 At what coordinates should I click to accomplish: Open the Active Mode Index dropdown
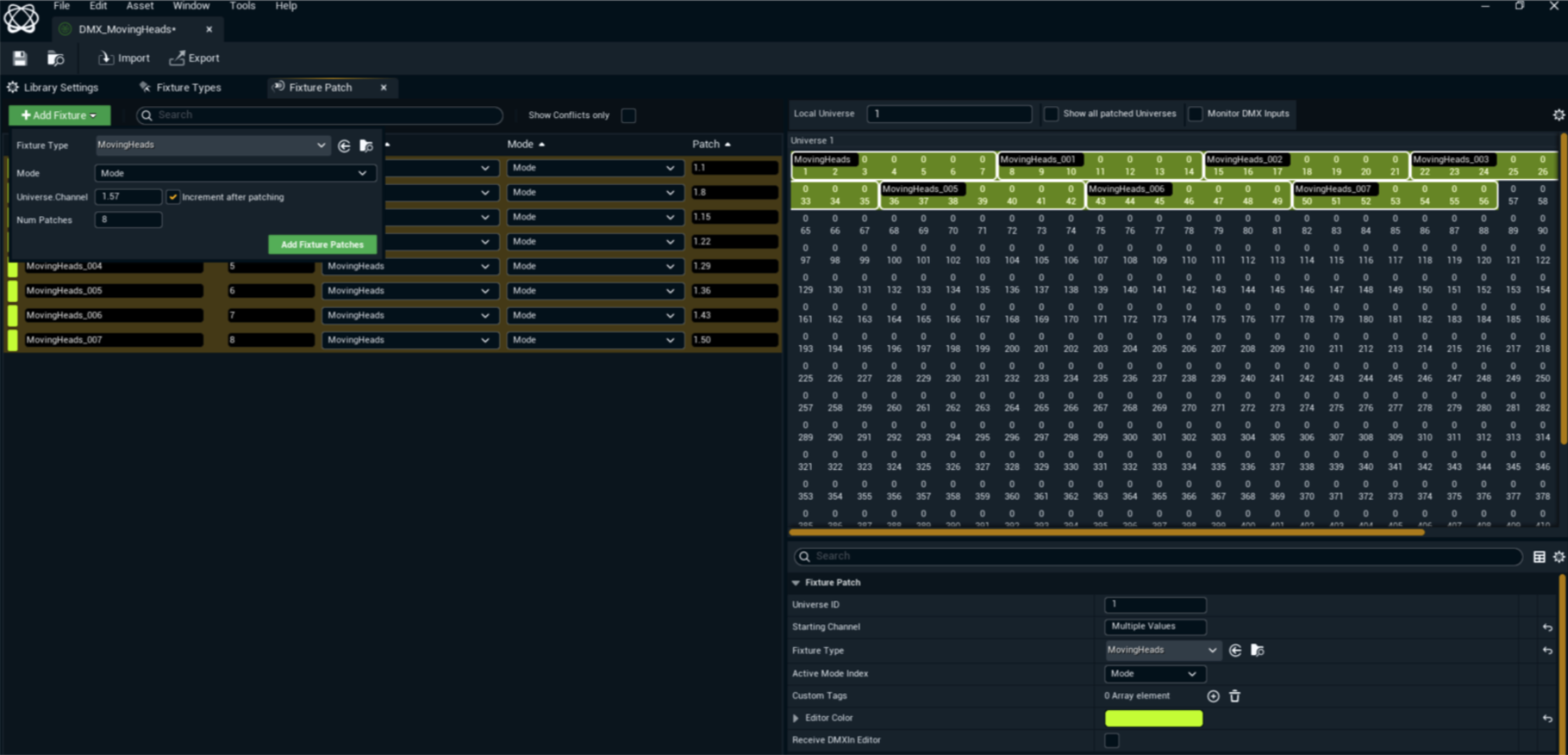(1154, 674)
